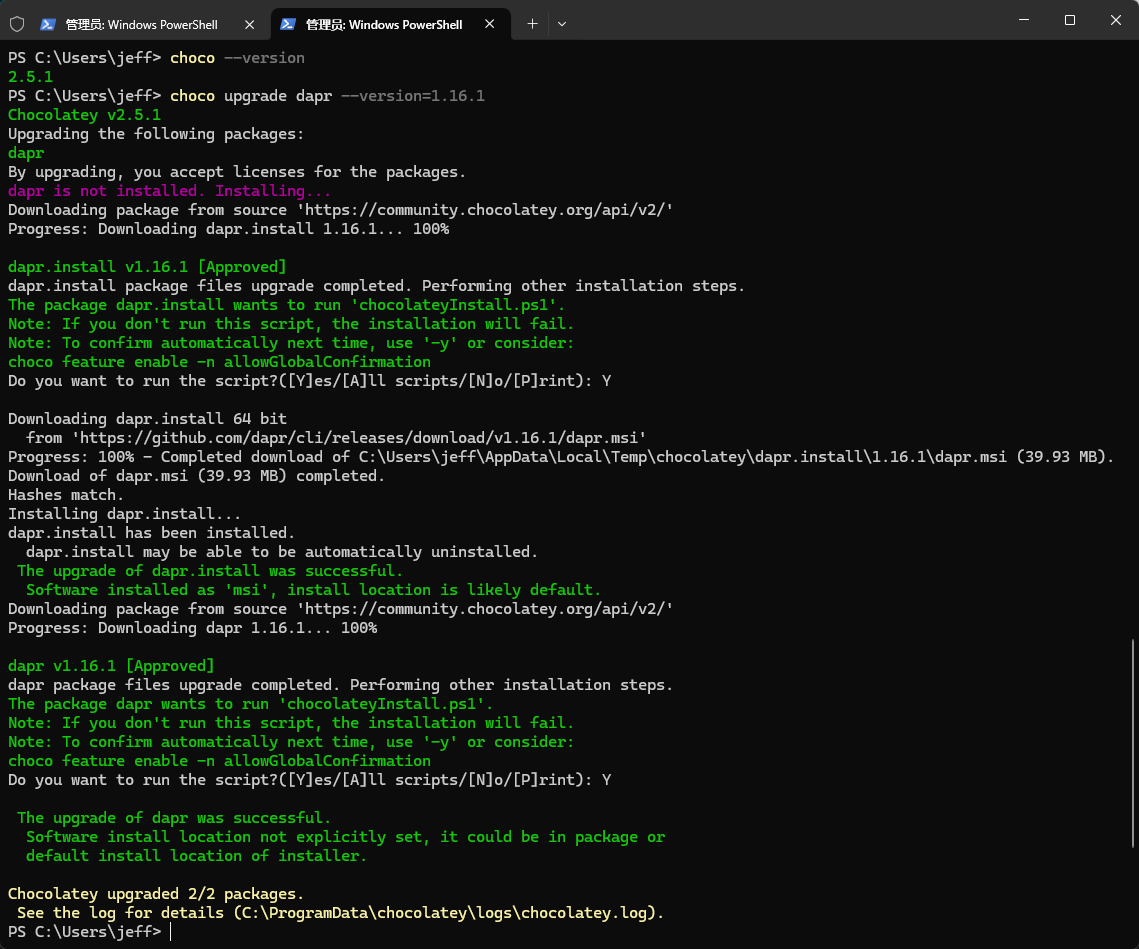The image size is (1139, 949).
Task: Click 'The upgrade of dapr was successful.' line
Action: [x=174, y=817]
